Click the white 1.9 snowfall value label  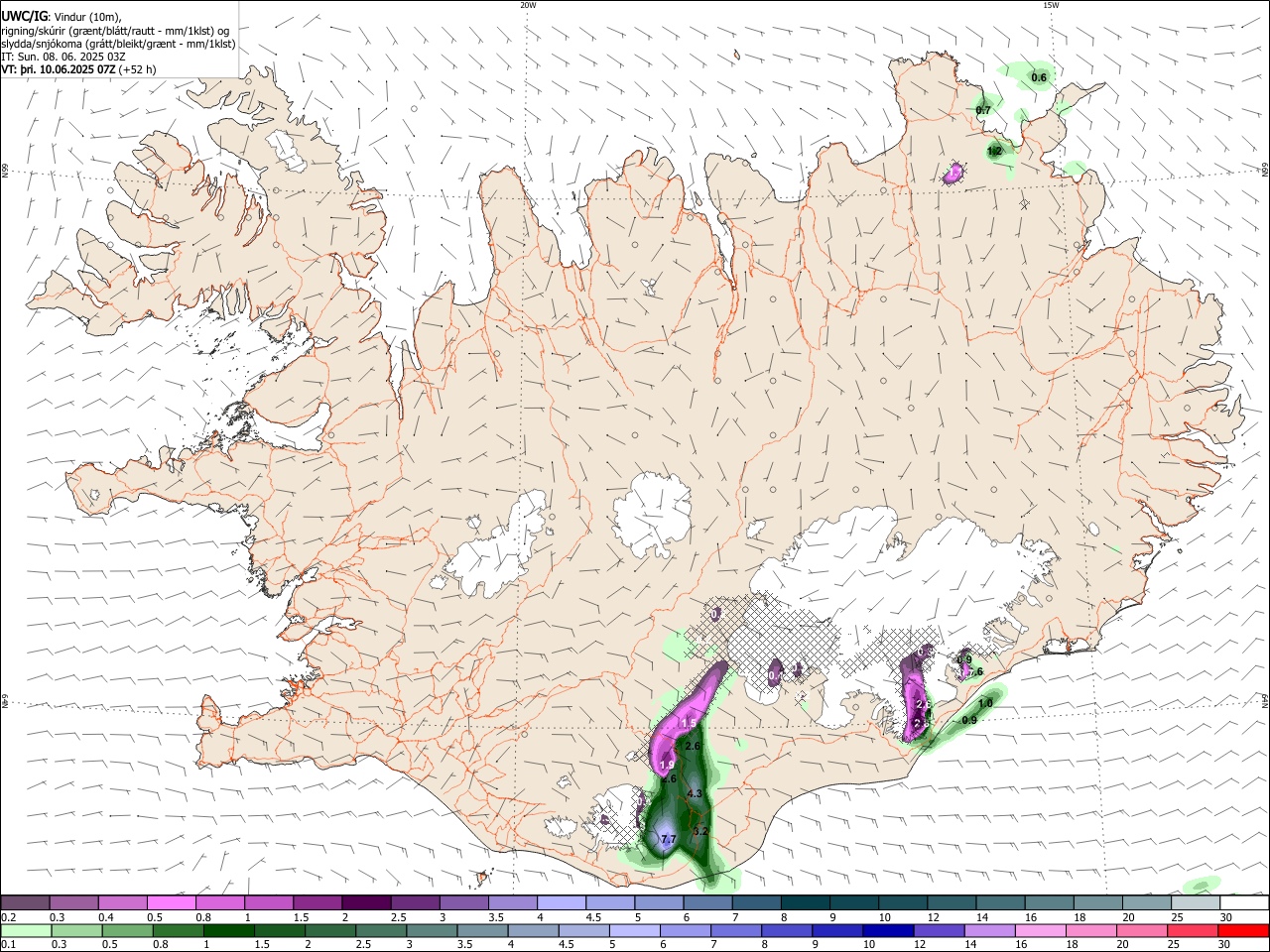[667, 765]
